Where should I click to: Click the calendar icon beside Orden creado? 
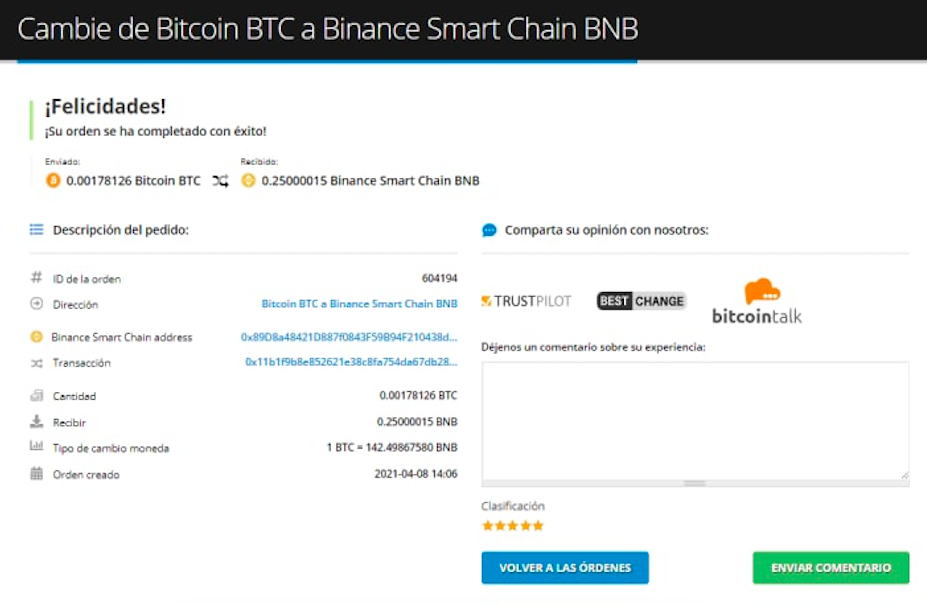tap(37, 473)
